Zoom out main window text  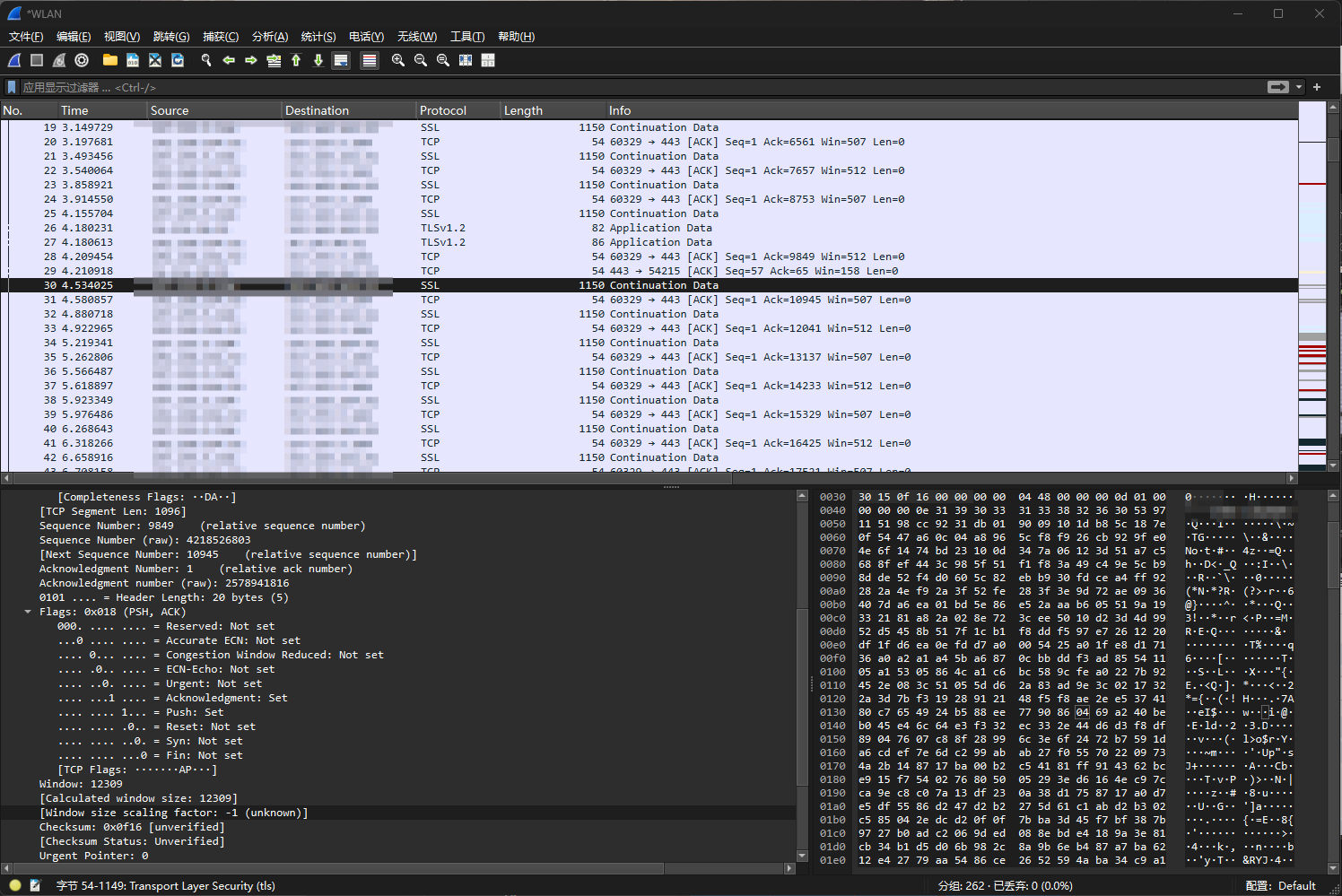click(421, 60)
